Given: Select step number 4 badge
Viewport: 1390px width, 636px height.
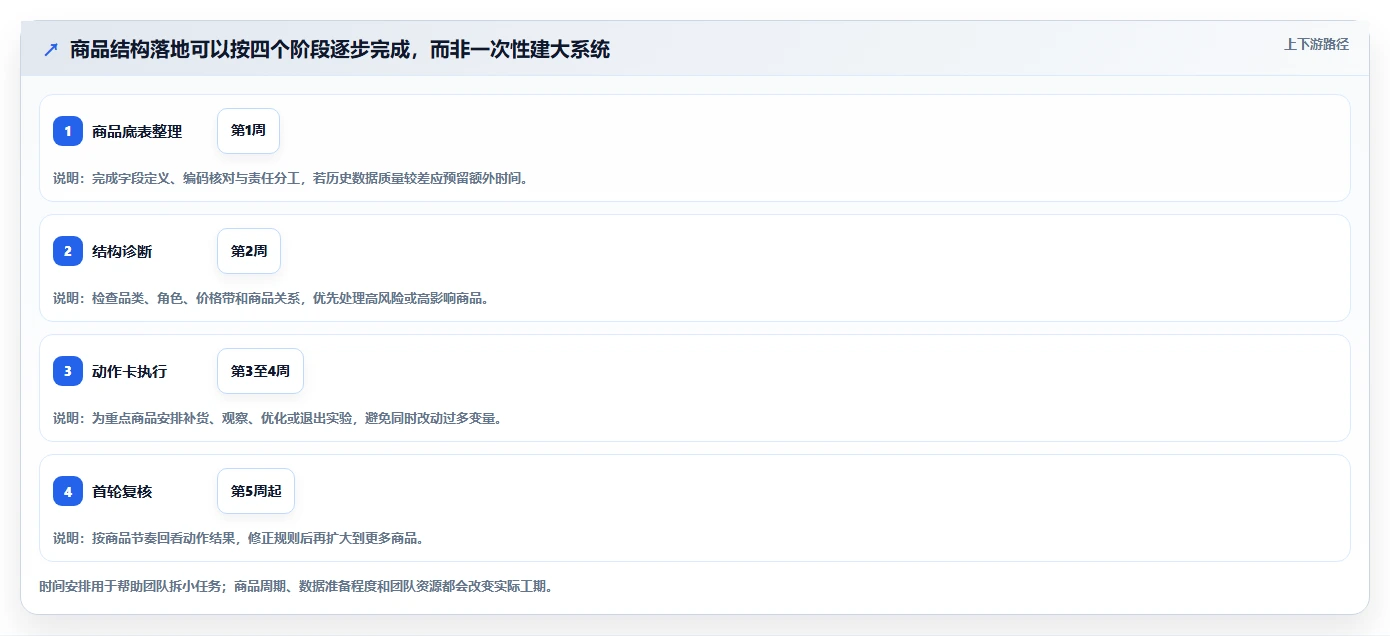Looking at the screenshot, I should tap(68, 491).
